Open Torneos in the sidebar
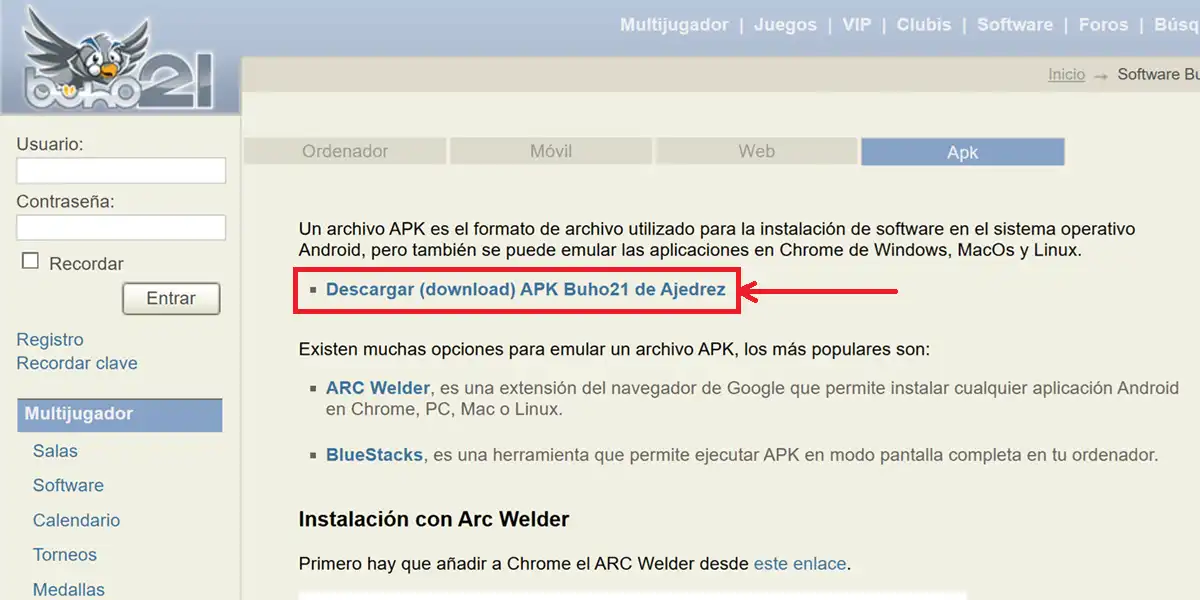This screenshot has width=1200, height=600. tap(65, 555)
